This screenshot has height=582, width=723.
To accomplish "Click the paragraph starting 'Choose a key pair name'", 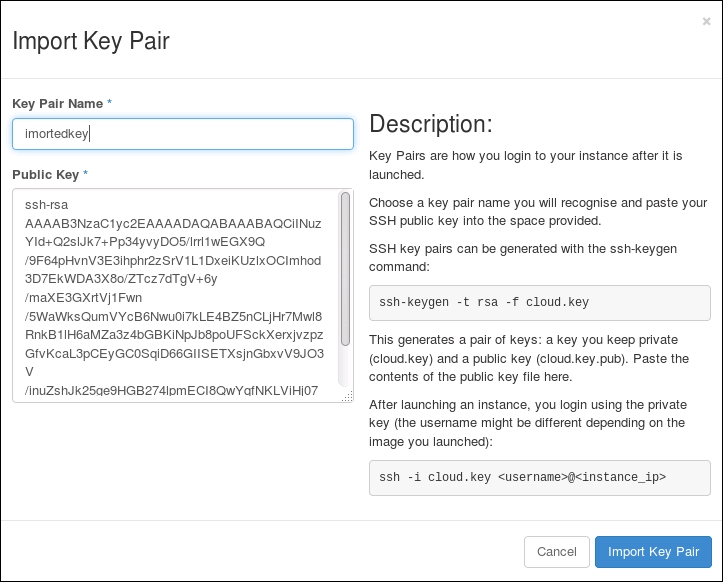I will point(538,212).
